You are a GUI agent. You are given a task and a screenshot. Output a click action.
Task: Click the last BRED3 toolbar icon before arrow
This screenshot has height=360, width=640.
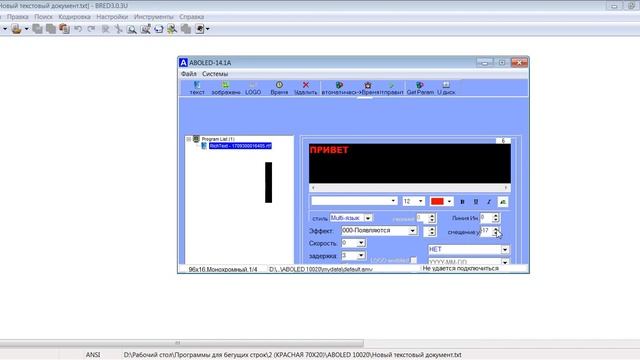200,29
